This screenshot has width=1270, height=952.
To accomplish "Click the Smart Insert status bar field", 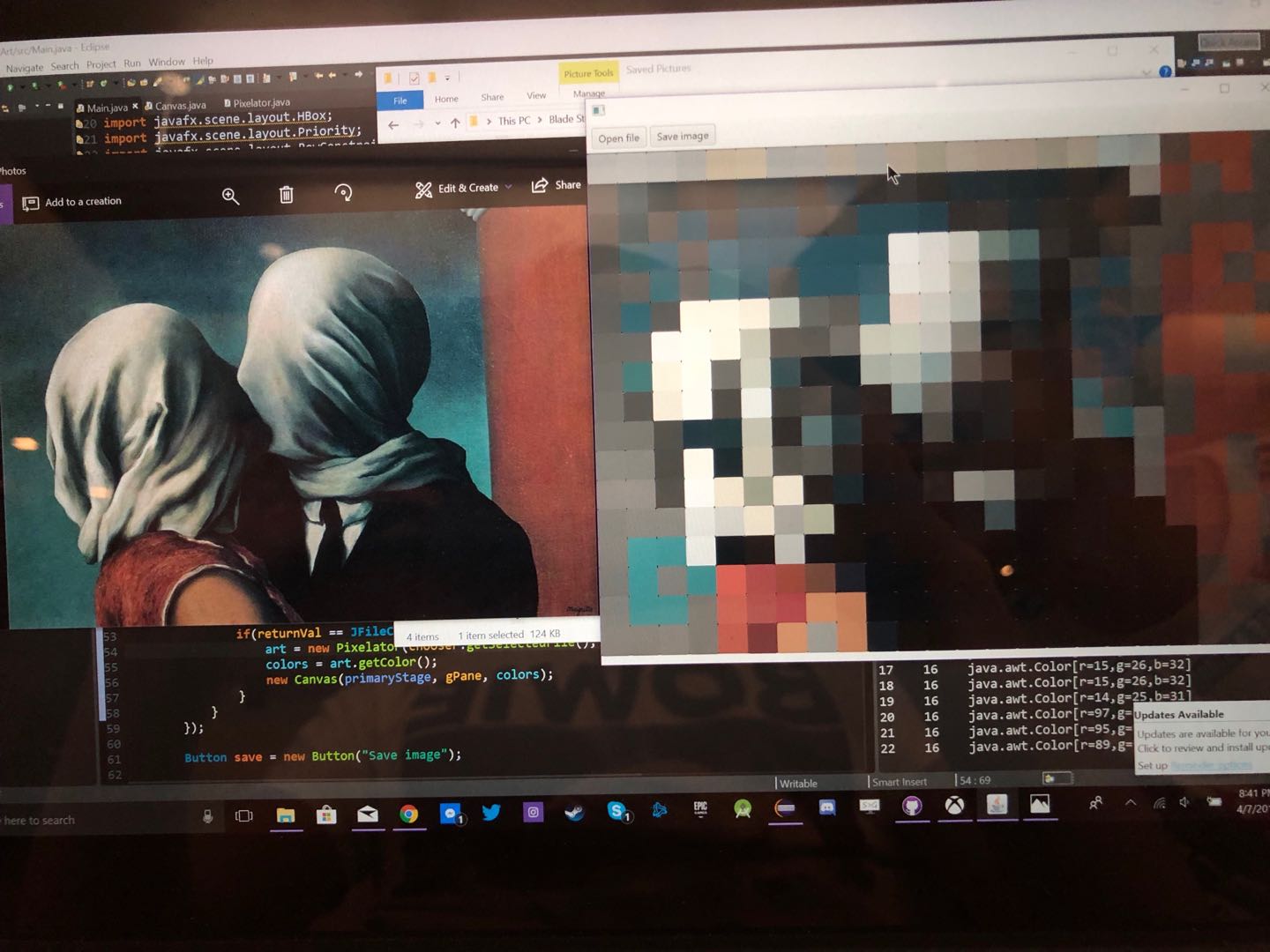I will tap(899, 782).
